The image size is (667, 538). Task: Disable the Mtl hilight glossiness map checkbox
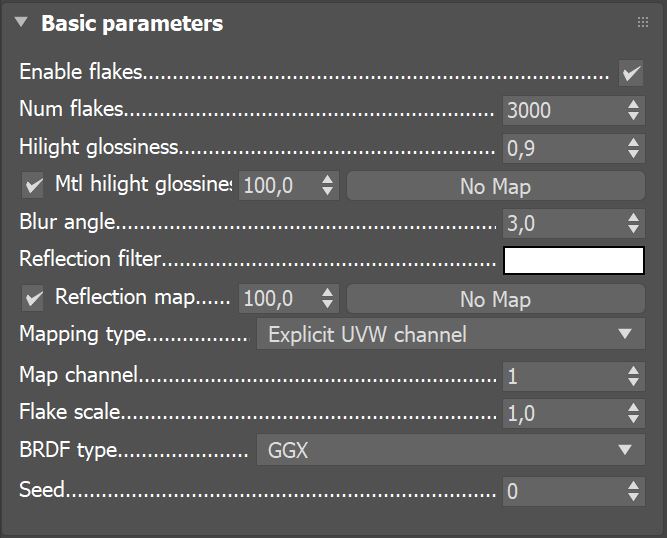pyautogui.click(x=34, y=185)
